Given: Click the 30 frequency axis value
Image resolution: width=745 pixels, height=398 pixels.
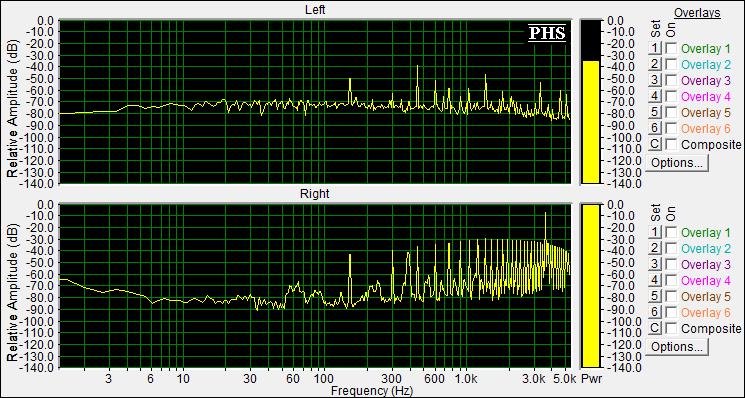Looking at the screenshot, I should (250, 379).
